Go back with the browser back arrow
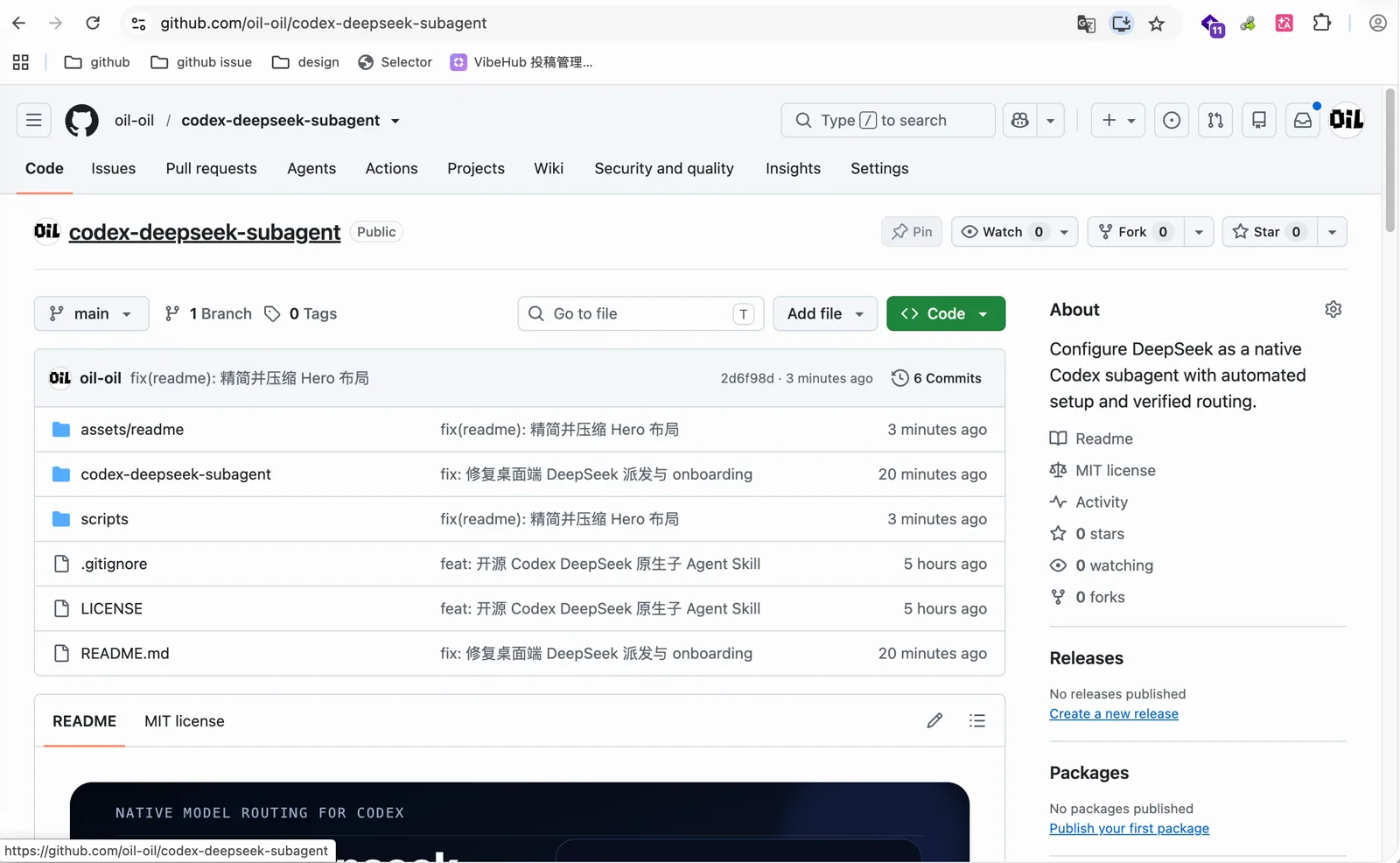Image resolution: width=1400 pixels, height=863 pixels. coord(18,24)
